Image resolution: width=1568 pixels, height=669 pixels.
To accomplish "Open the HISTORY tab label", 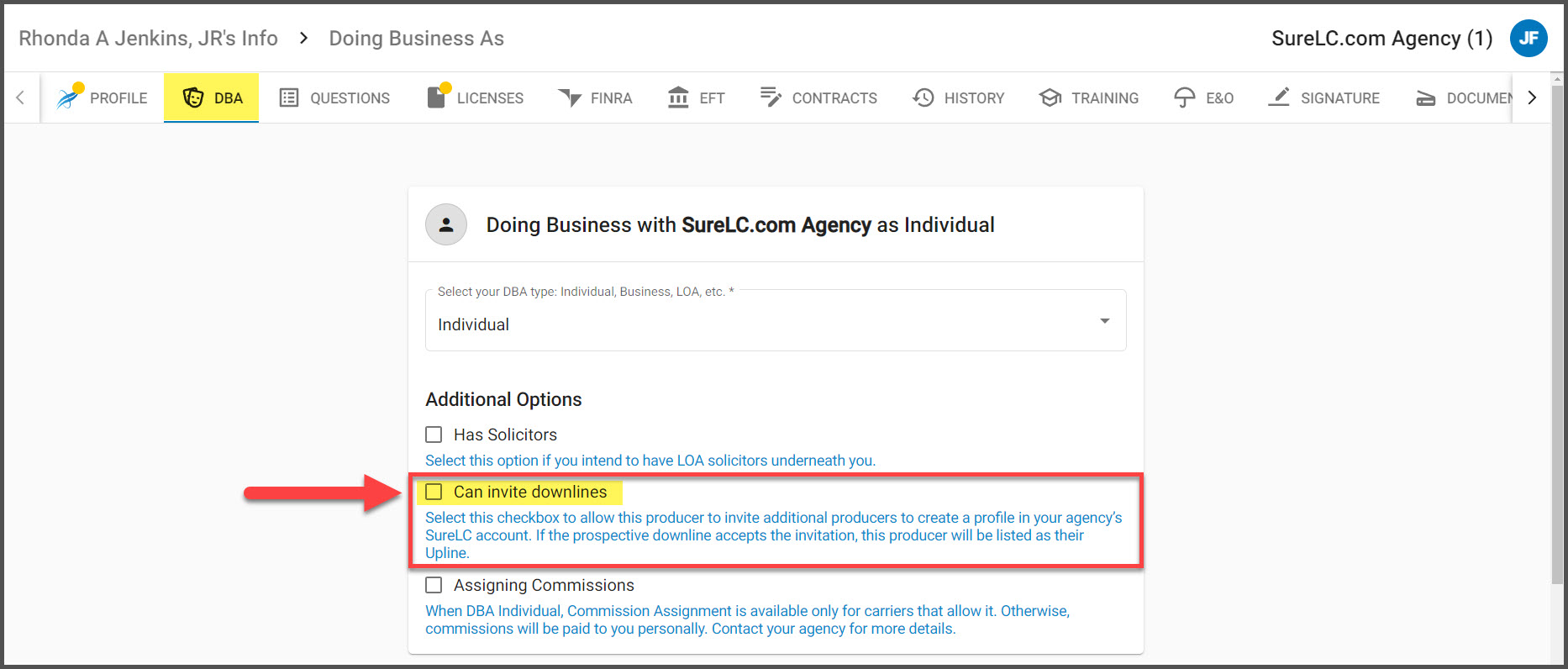I will 974,98.
